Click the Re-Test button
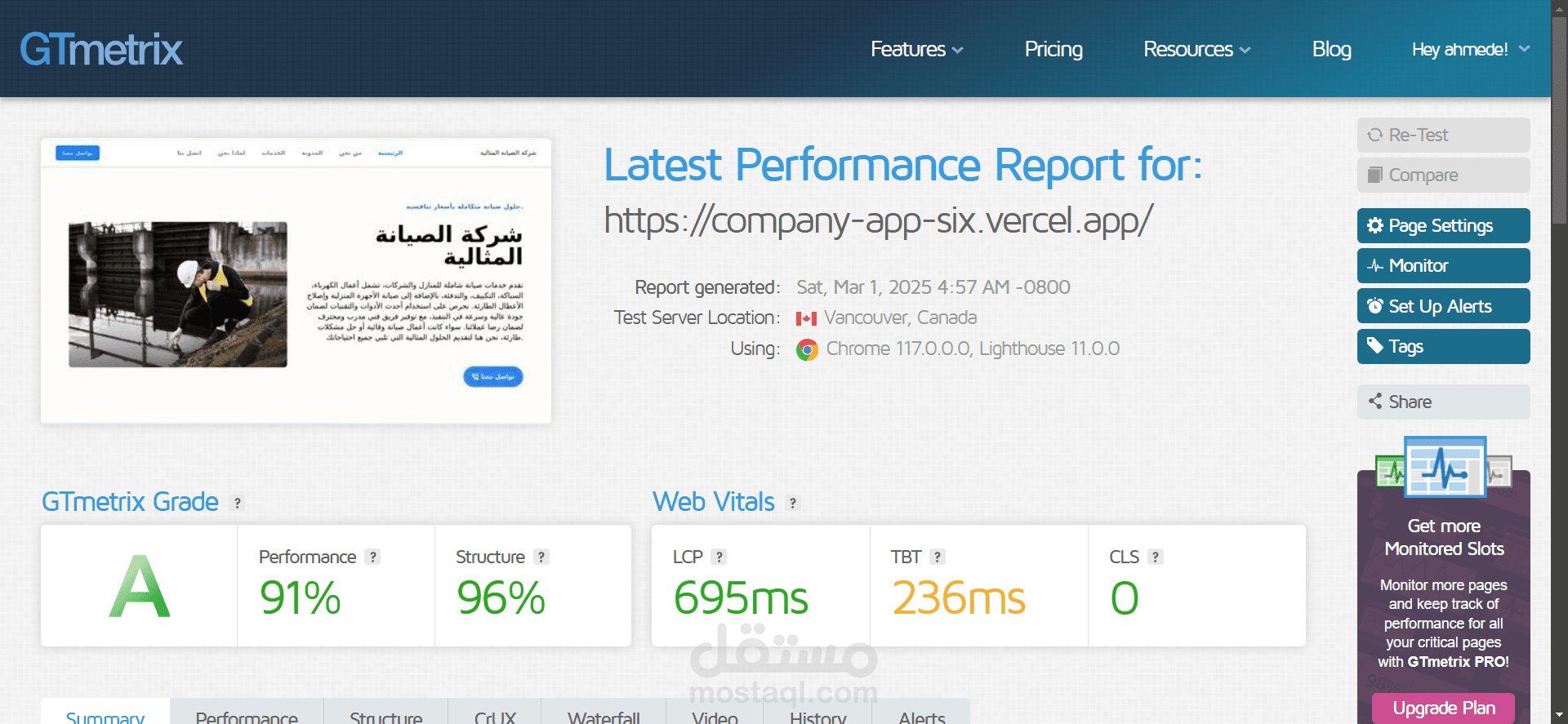 (1443, 135)
